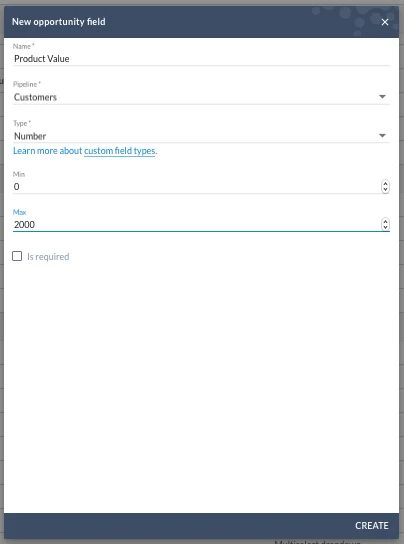Screen dimensions: 404x544
Task: Click the Max field label
Action: 19,212
